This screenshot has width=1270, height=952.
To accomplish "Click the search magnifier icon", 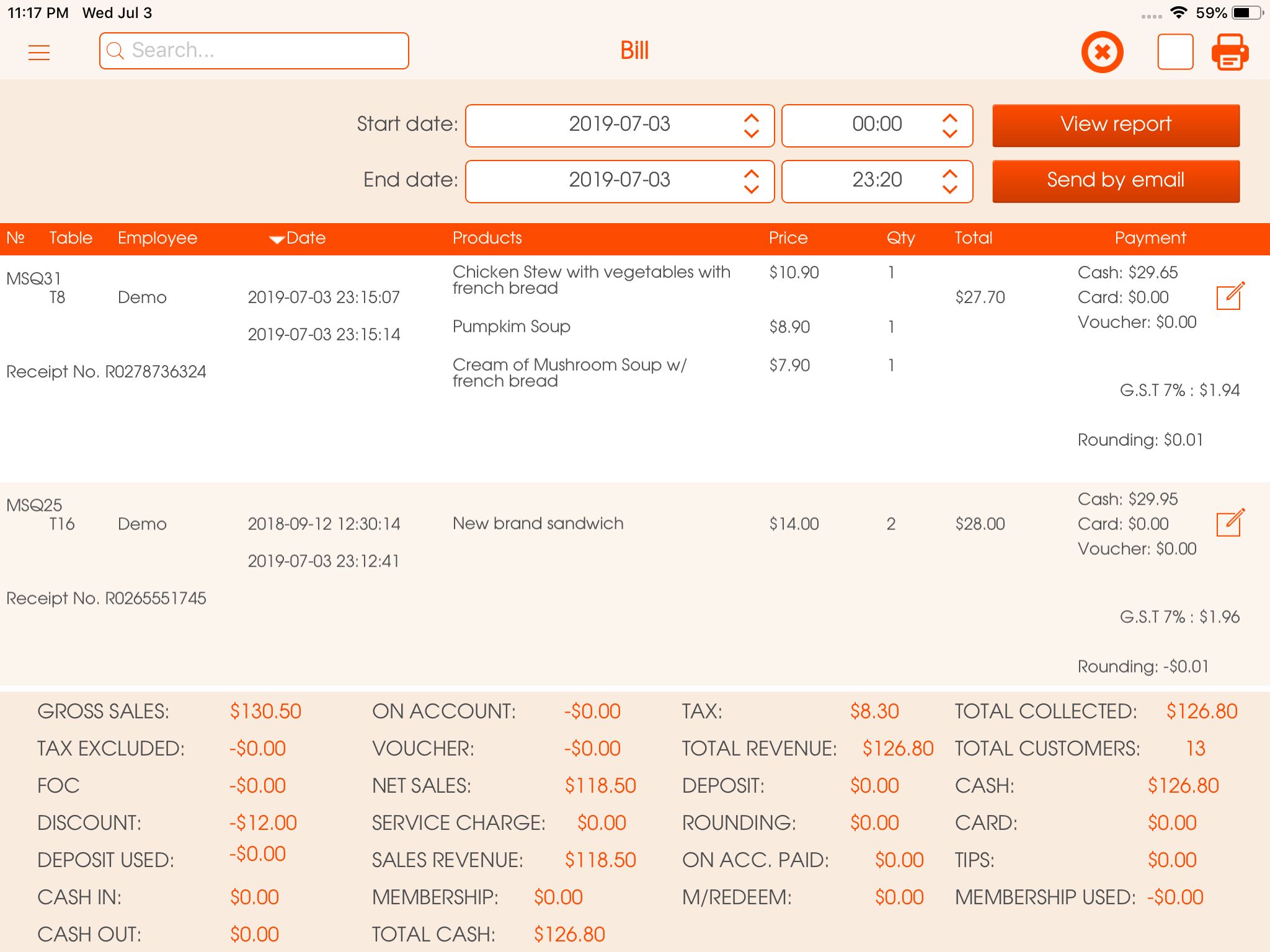I will click(115, 51).
